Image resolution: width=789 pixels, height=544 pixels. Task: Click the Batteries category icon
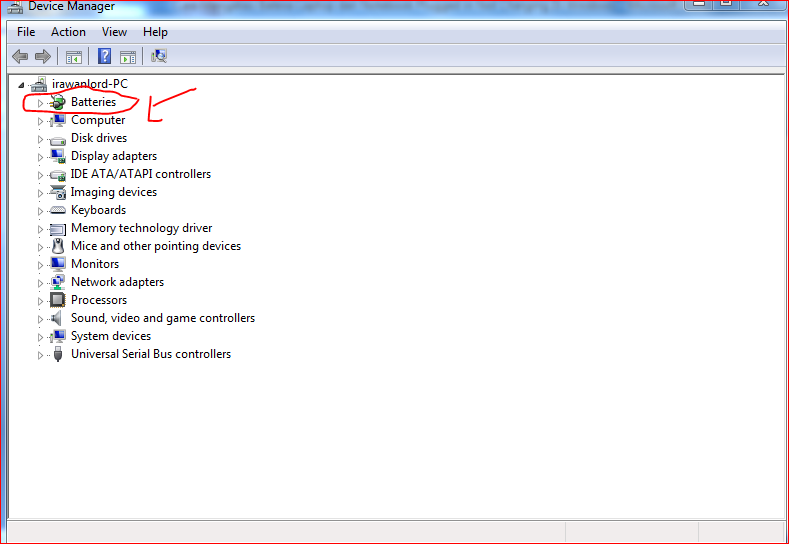point(58,102)
